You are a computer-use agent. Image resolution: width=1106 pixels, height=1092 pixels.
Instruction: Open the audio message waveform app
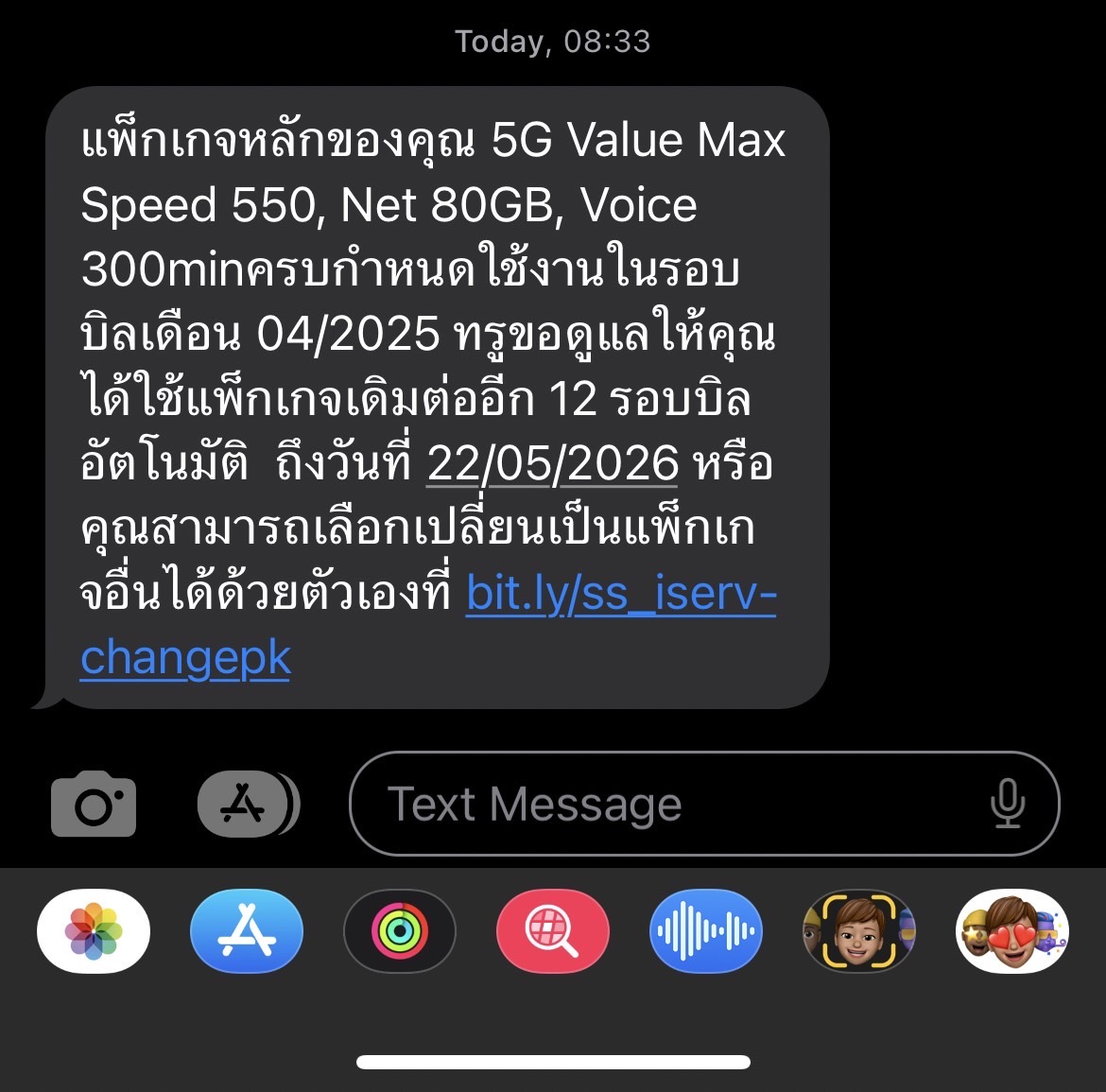[x=705, y=931]
